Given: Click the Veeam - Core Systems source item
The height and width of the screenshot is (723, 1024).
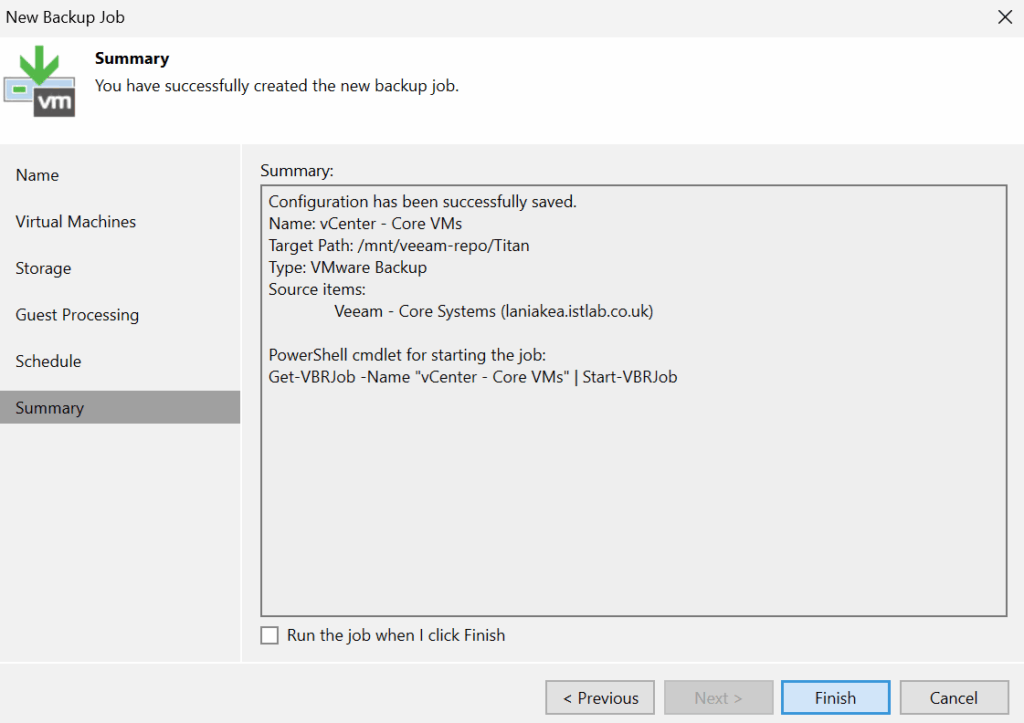Looking at the screenshot, I should coord(494,311).
